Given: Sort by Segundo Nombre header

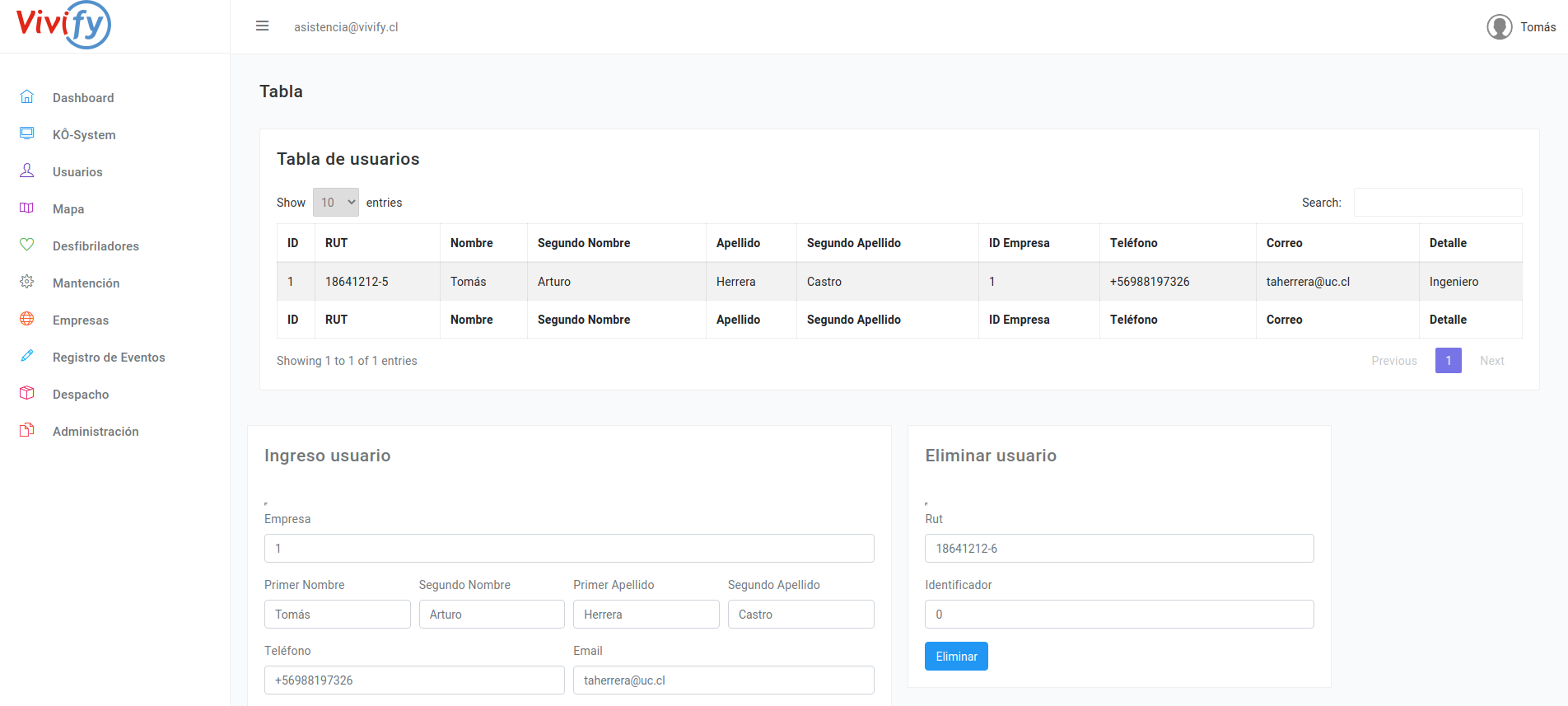Looking at the screenshot, I should point(617,243).
